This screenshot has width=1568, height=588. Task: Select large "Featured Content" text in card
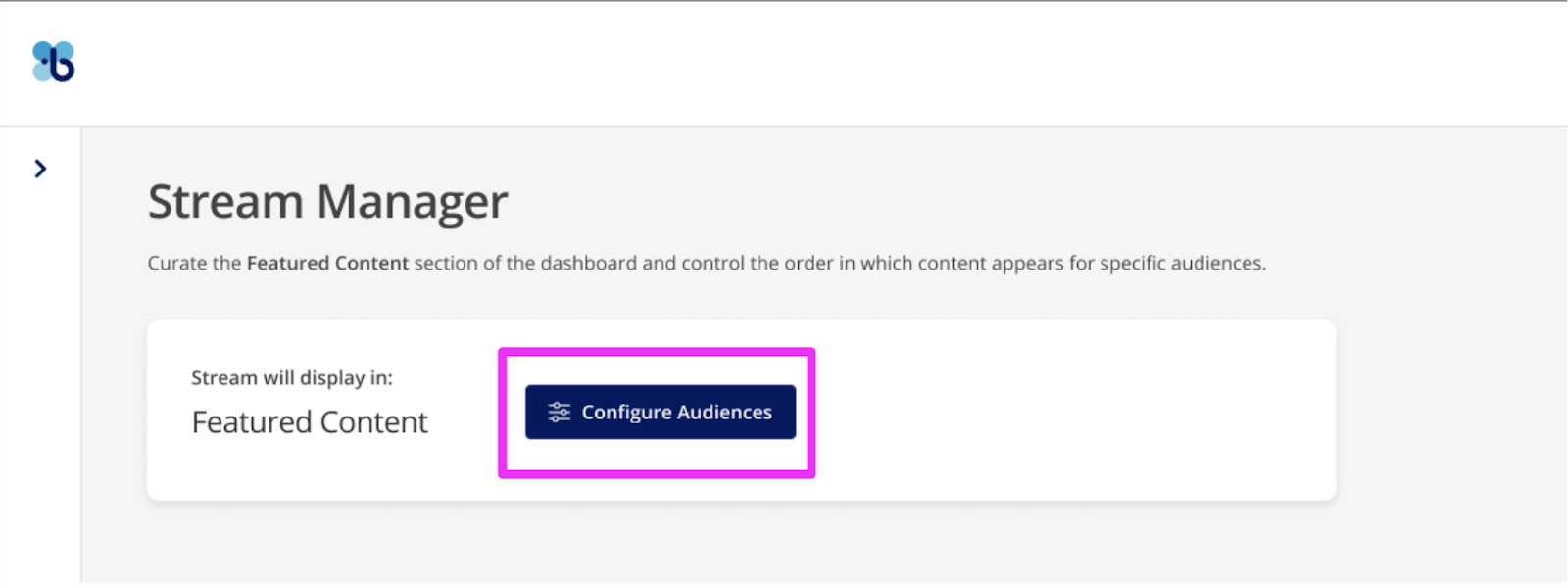[x=310, y=421]
